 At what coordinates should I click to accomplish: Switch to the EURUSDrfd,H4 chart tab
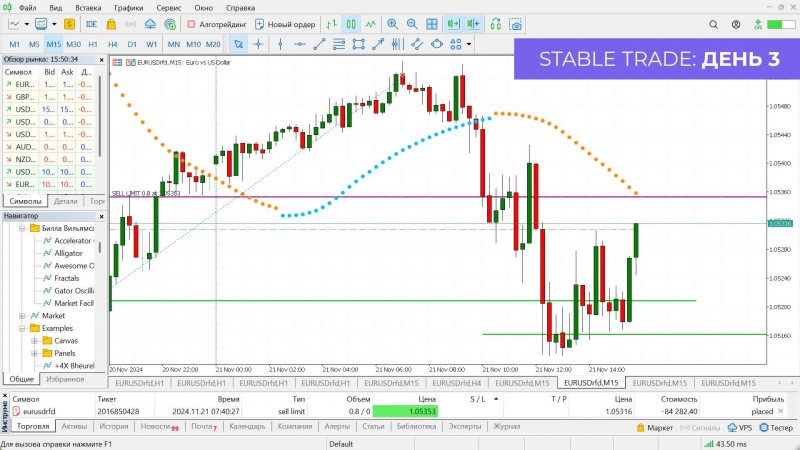point(457,383)
